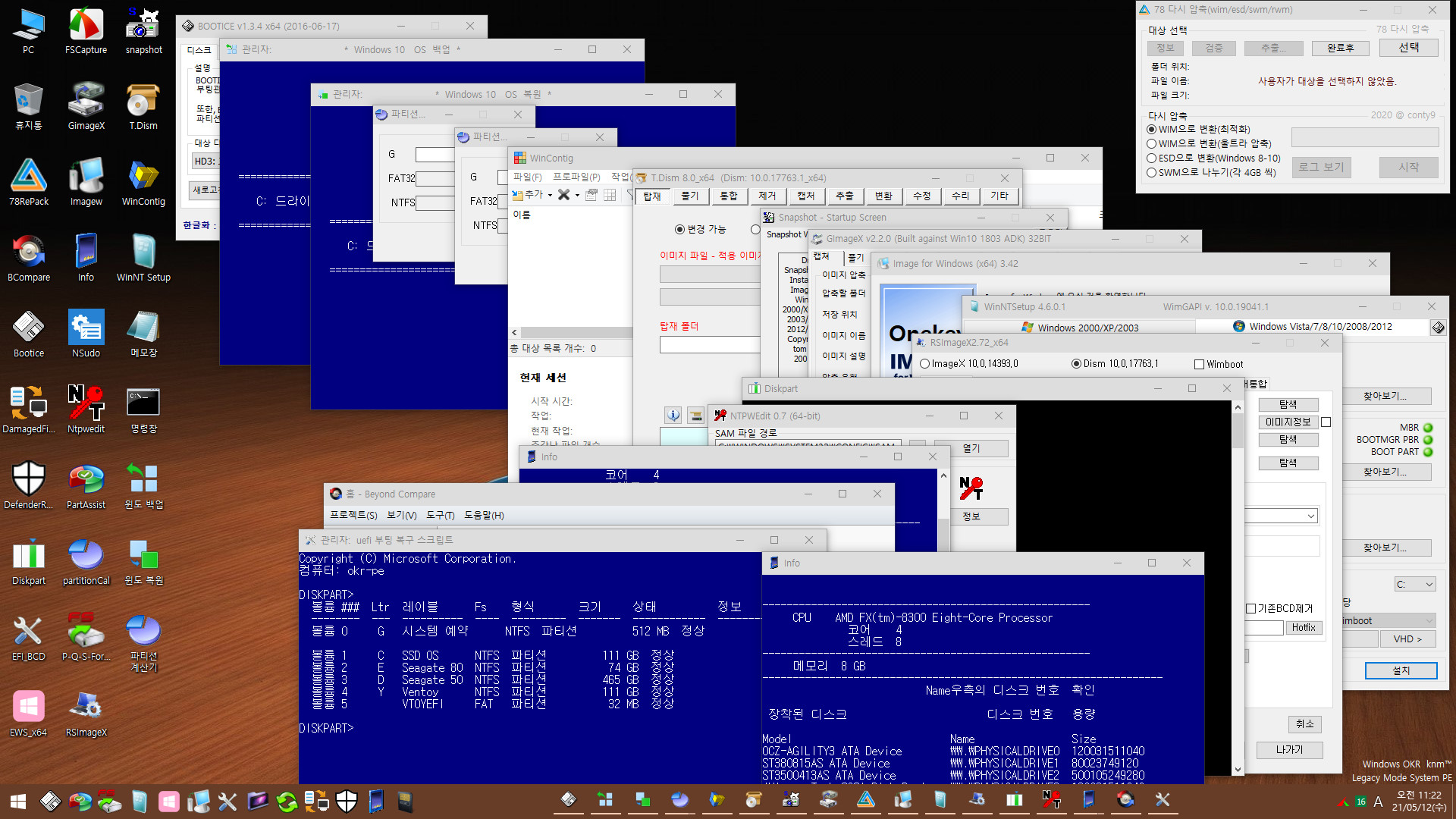Open the T.Dism desktop shortcut
1456x819 pixels.
point(143,108)
